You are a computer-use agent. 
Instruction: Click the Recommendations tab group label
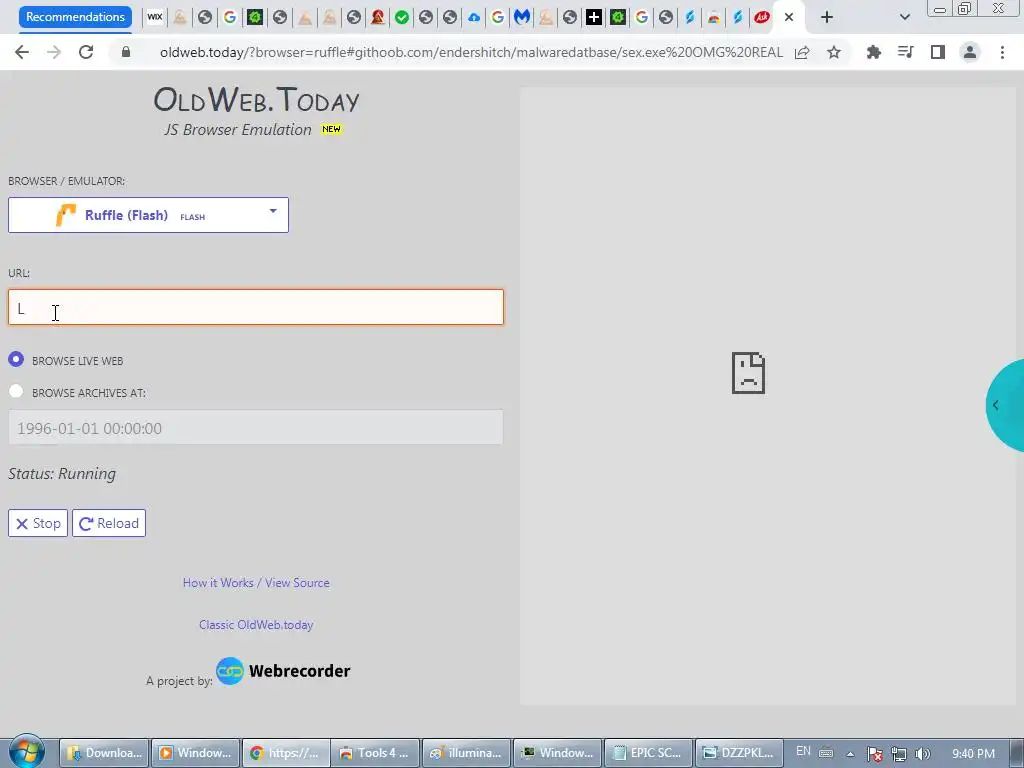pyautogui.click(x=75, y=17)
